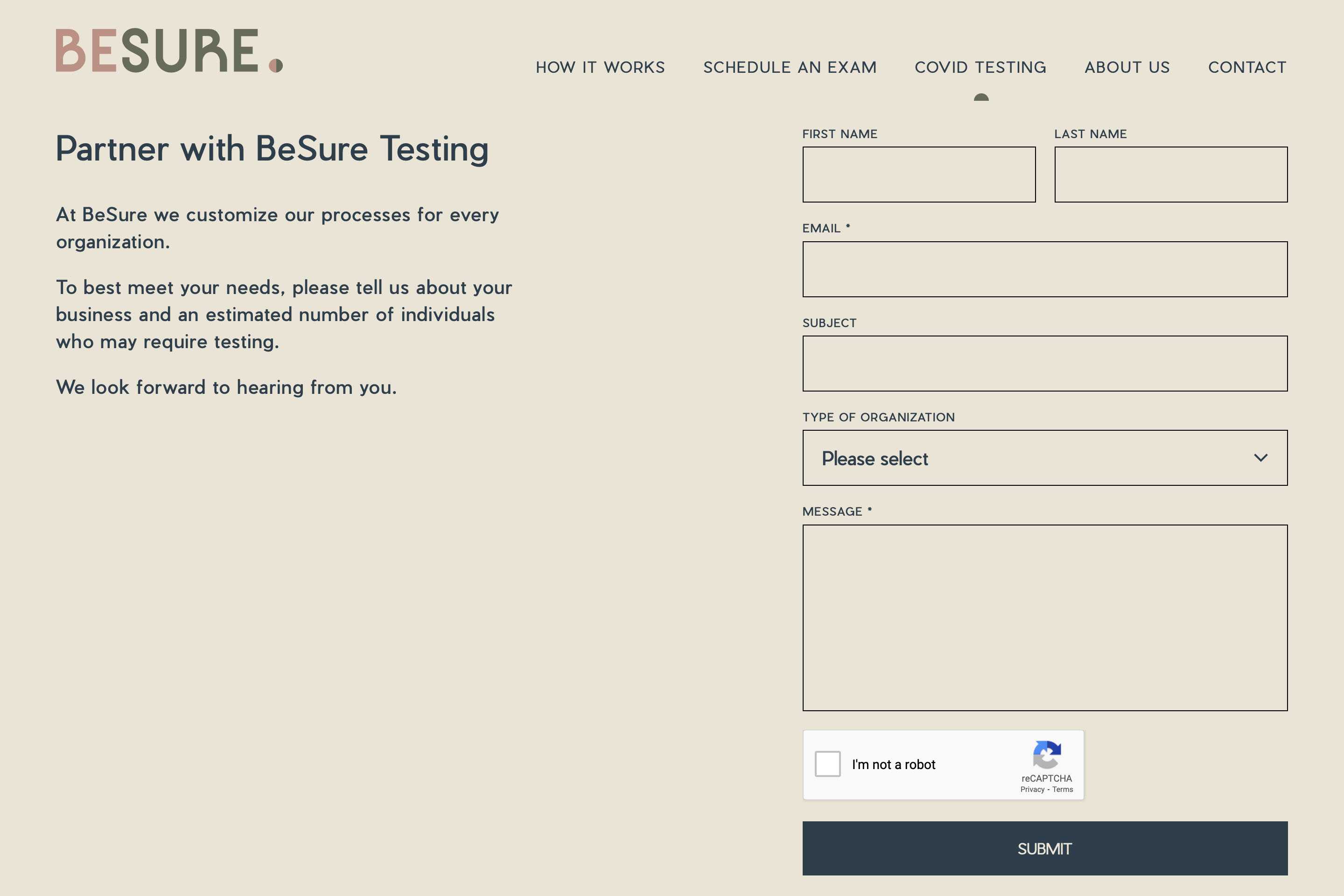Open the reCAPTCHA Terms link
Viewport: 1344px width, 896px height.
[1062, 790]
